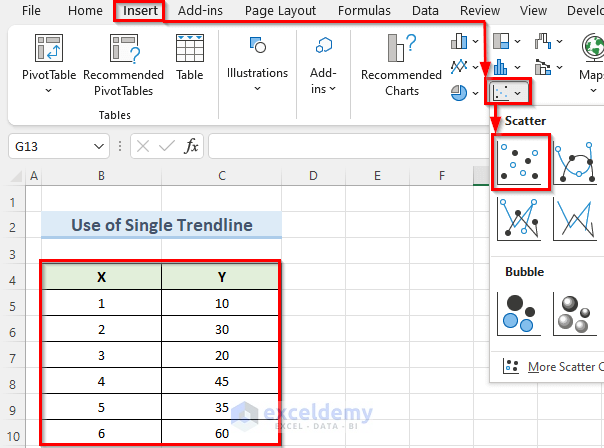Click the Y value 10 cell
The image size is (604, 448).
[x=221, y=304]
